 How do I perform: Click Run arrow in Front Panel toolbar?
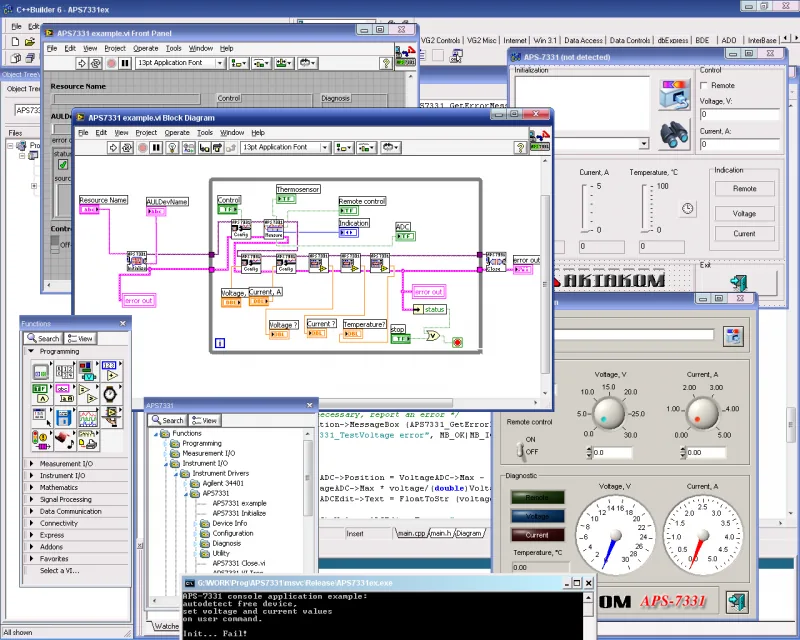click(x=82, y=63)
